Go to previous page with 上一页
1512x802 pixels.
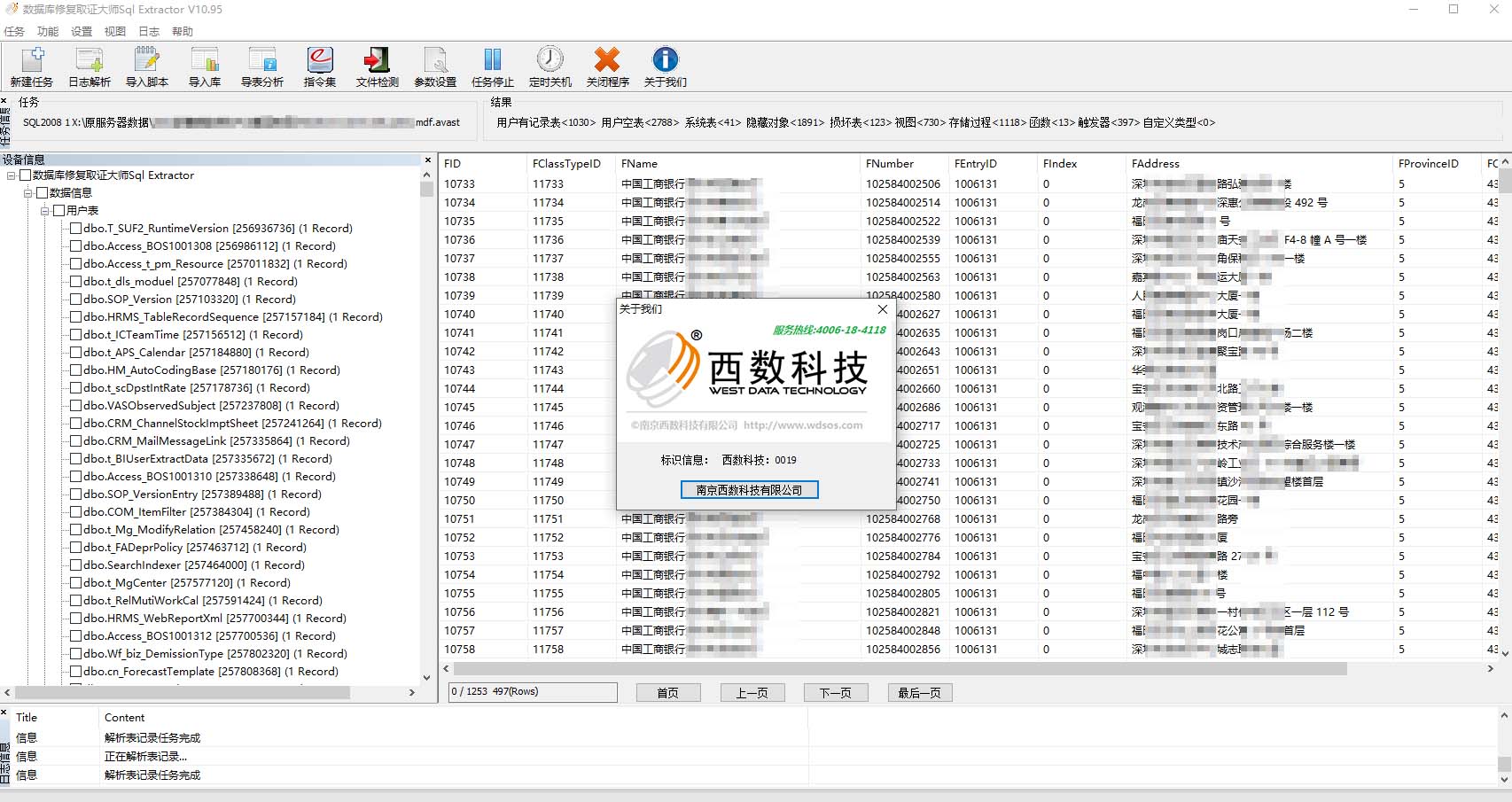pos(752,693)
